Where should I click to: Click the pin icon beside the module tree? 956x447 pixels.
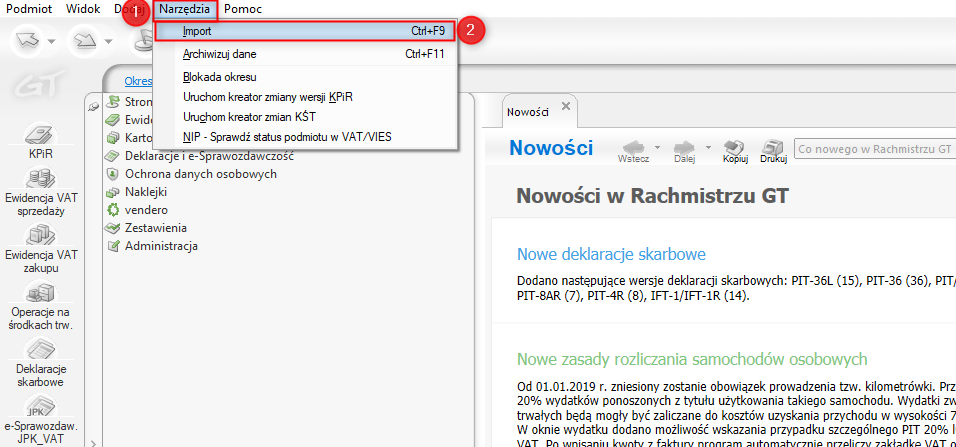click(x=93, y=106)
